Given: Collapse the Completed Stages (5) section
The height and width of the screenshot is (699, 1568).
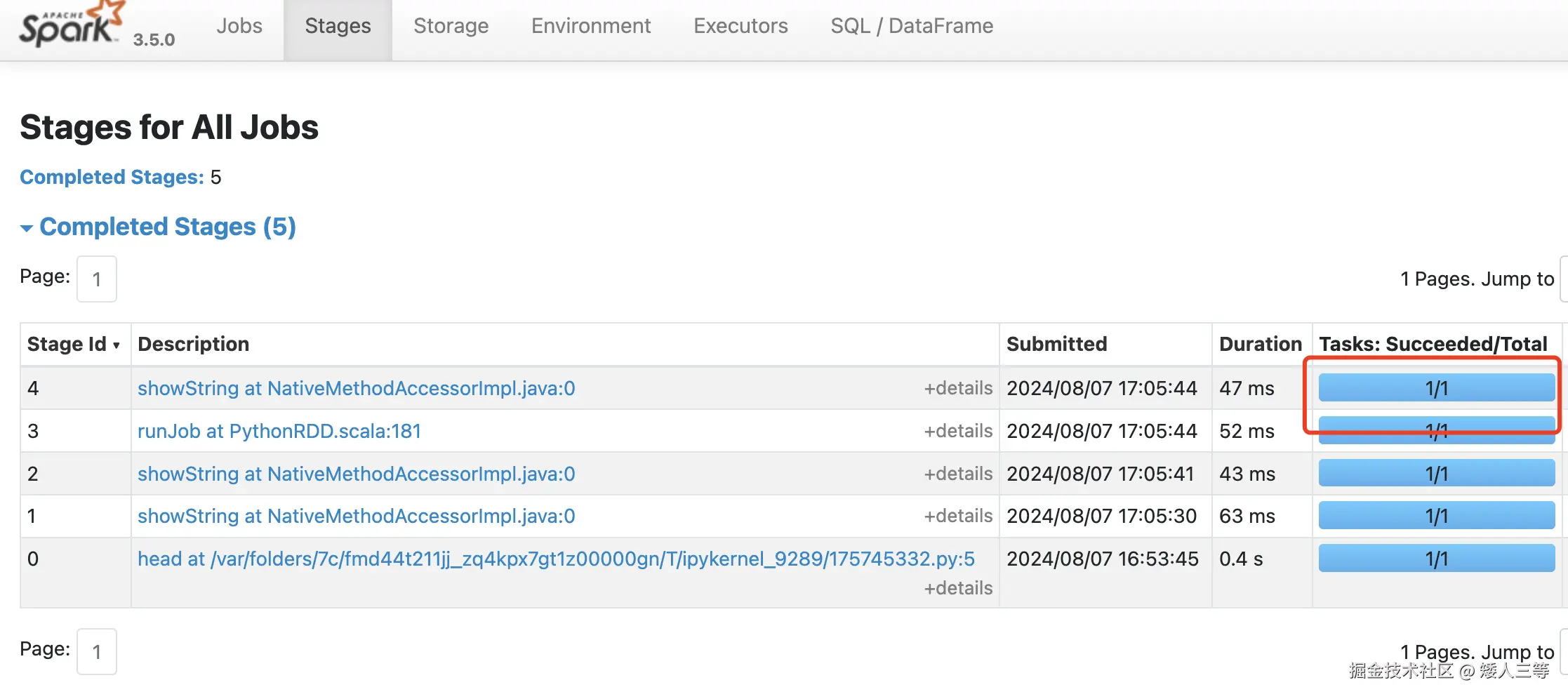Looking at the screenshot, I should pyautogui.click(x=167, y=227).
